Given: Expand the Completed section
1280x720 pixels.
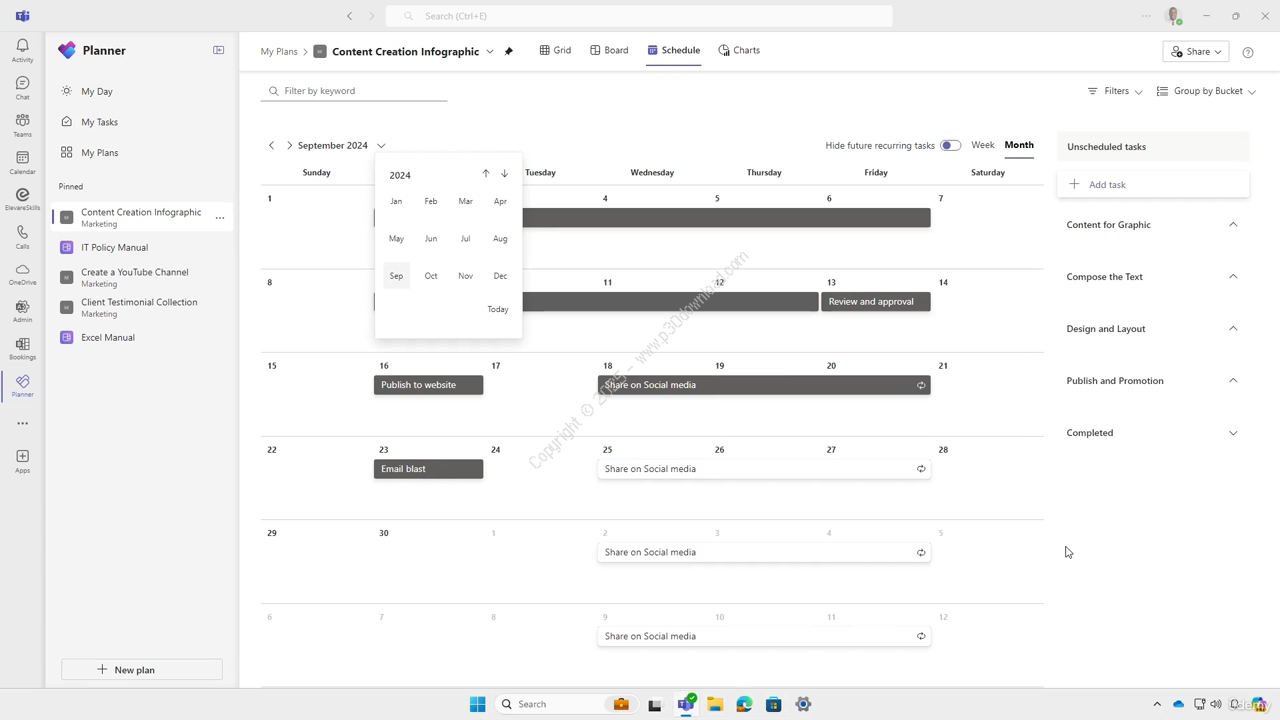Looking at the screenshot, I should 1233,433.
